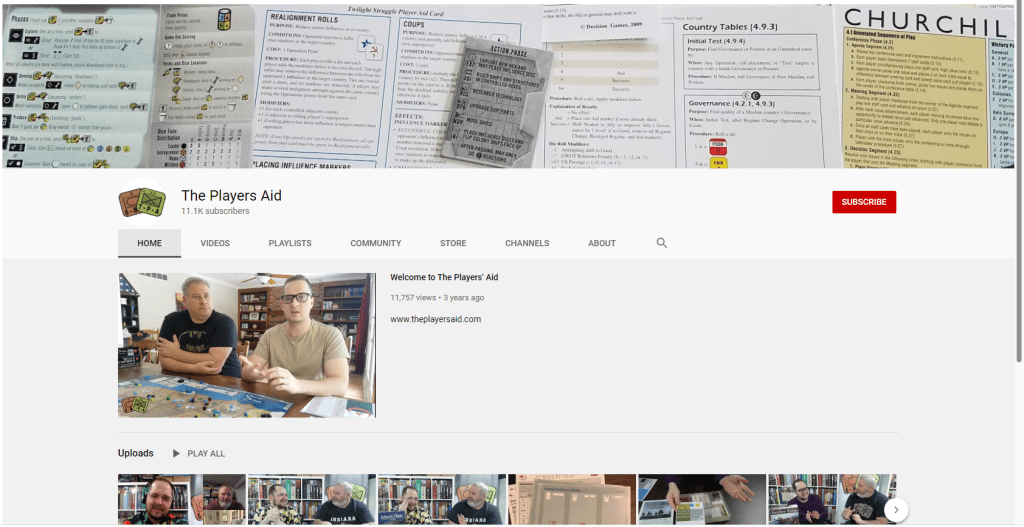This screenshot has width=1024, height=527.
Task: Open the upload thumbnail showing paper charts
Action: (571, 498)
